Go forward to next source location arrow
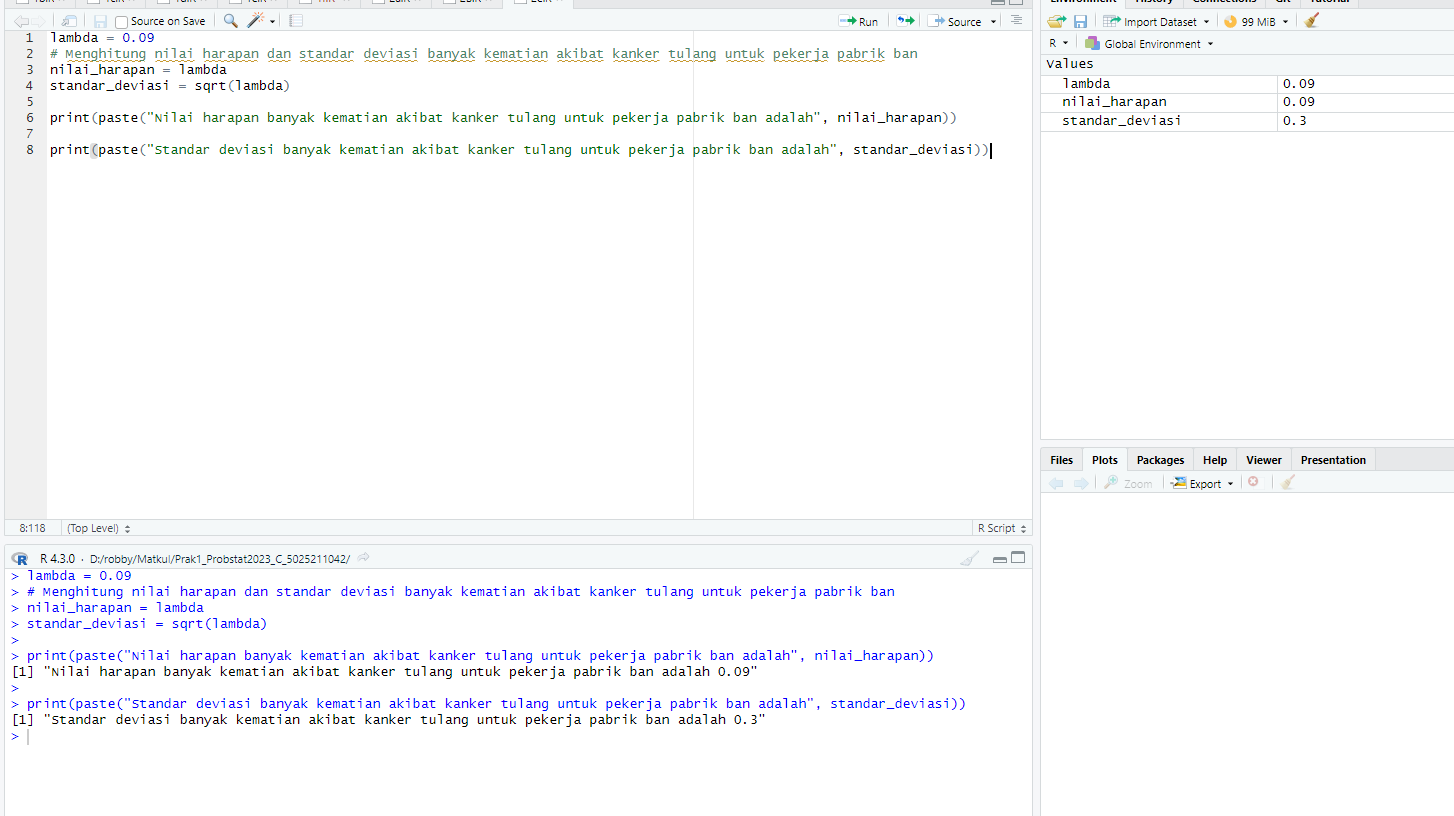The image size is (1454, 816). tap(38, 21)
